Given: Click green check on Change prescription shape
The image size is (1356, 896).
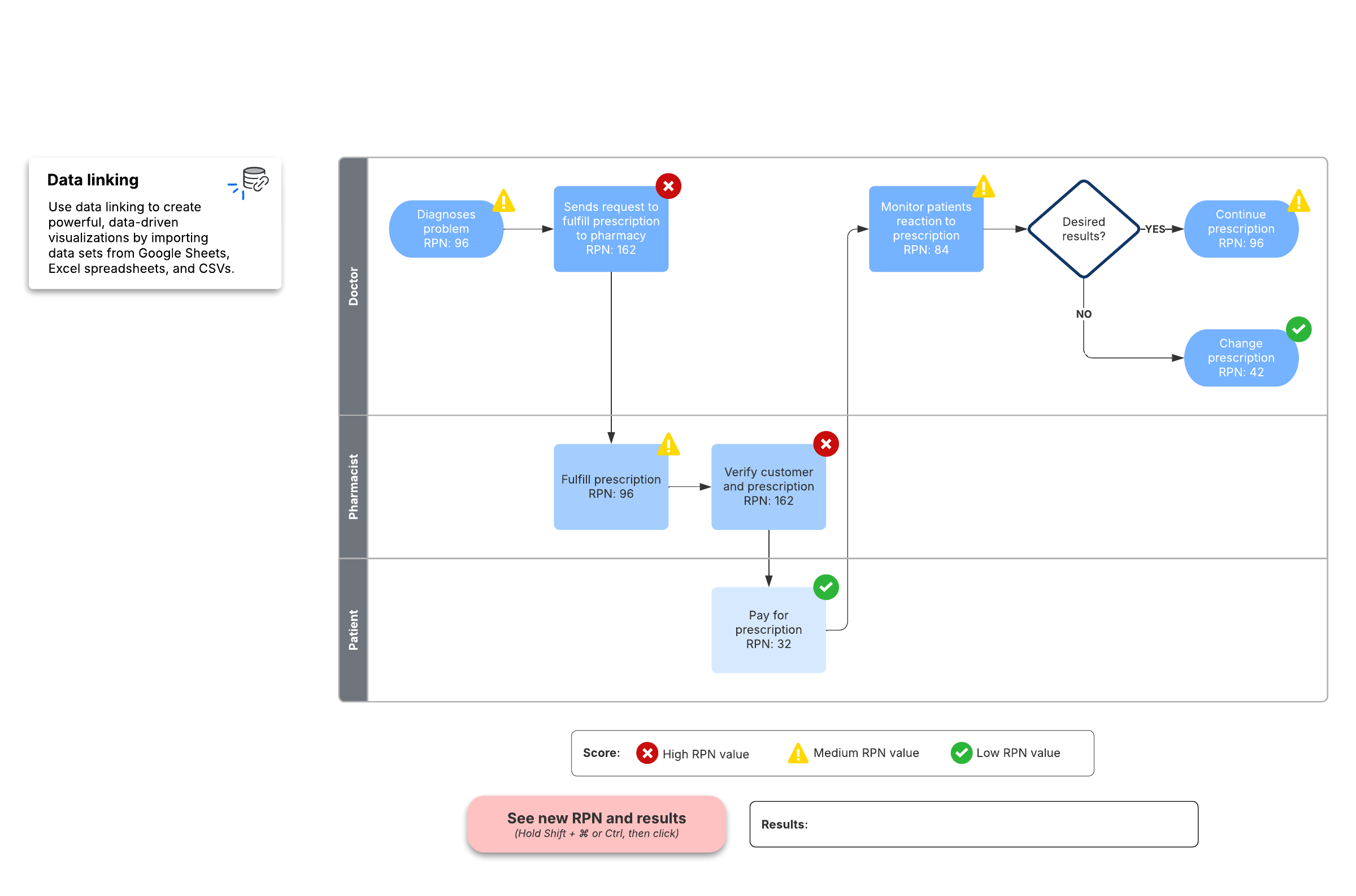Looking at the screenshot, I should pyautogui.click(x=1298, y=329).
